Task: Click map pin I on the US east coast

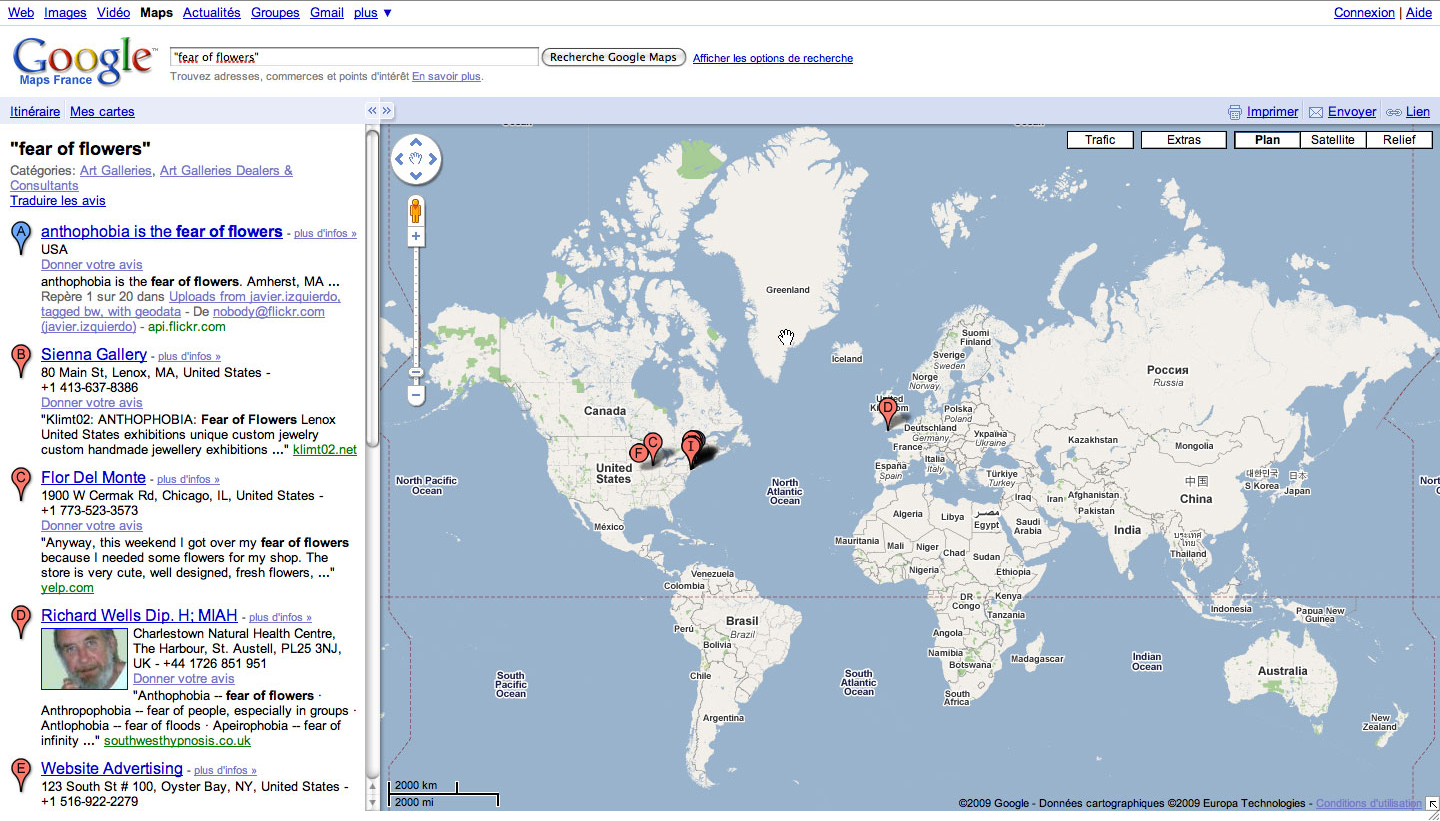Action: 690,450
